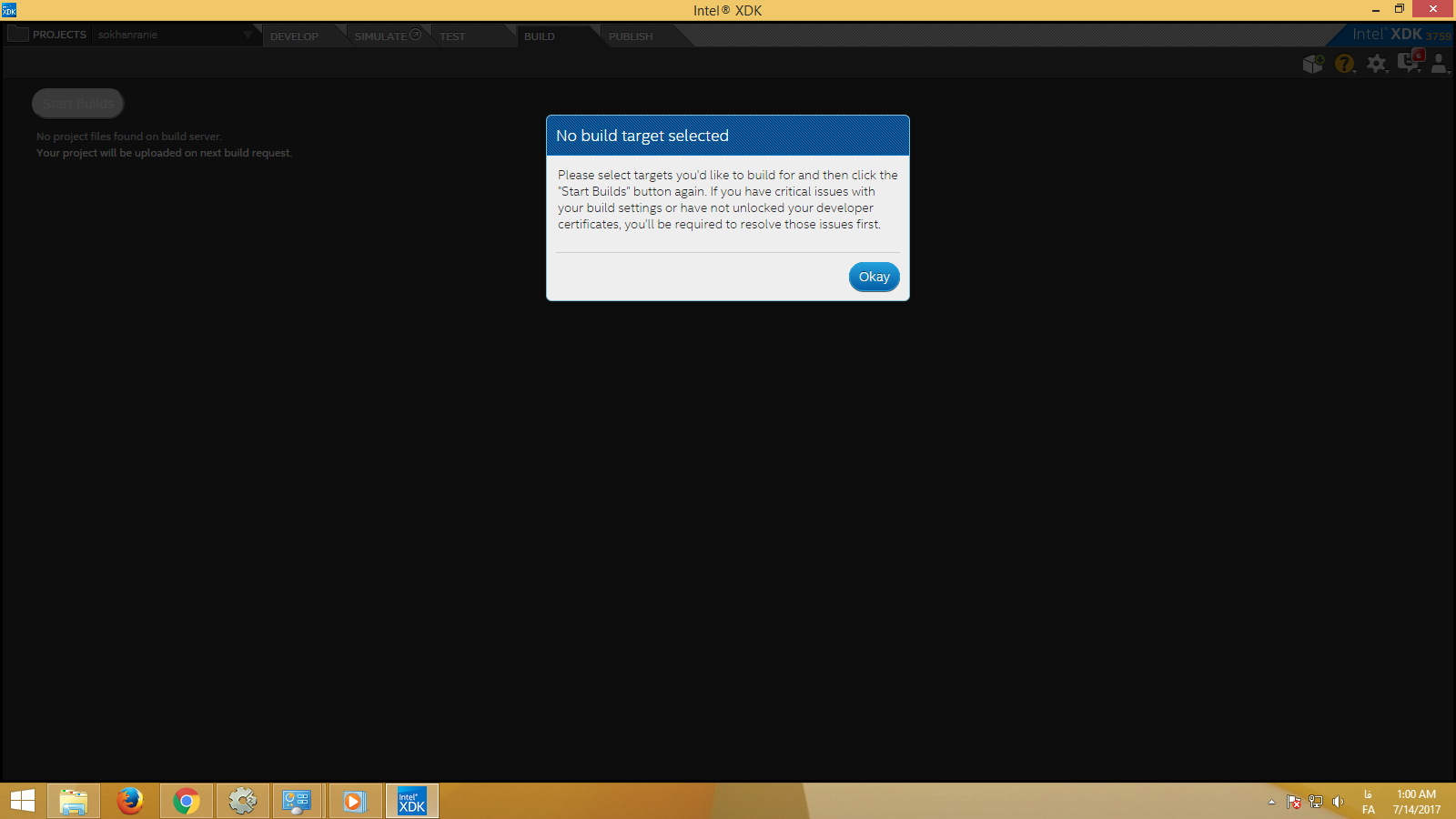Switch to the TEST tab
1456x819 pixels.
[452, 36]
